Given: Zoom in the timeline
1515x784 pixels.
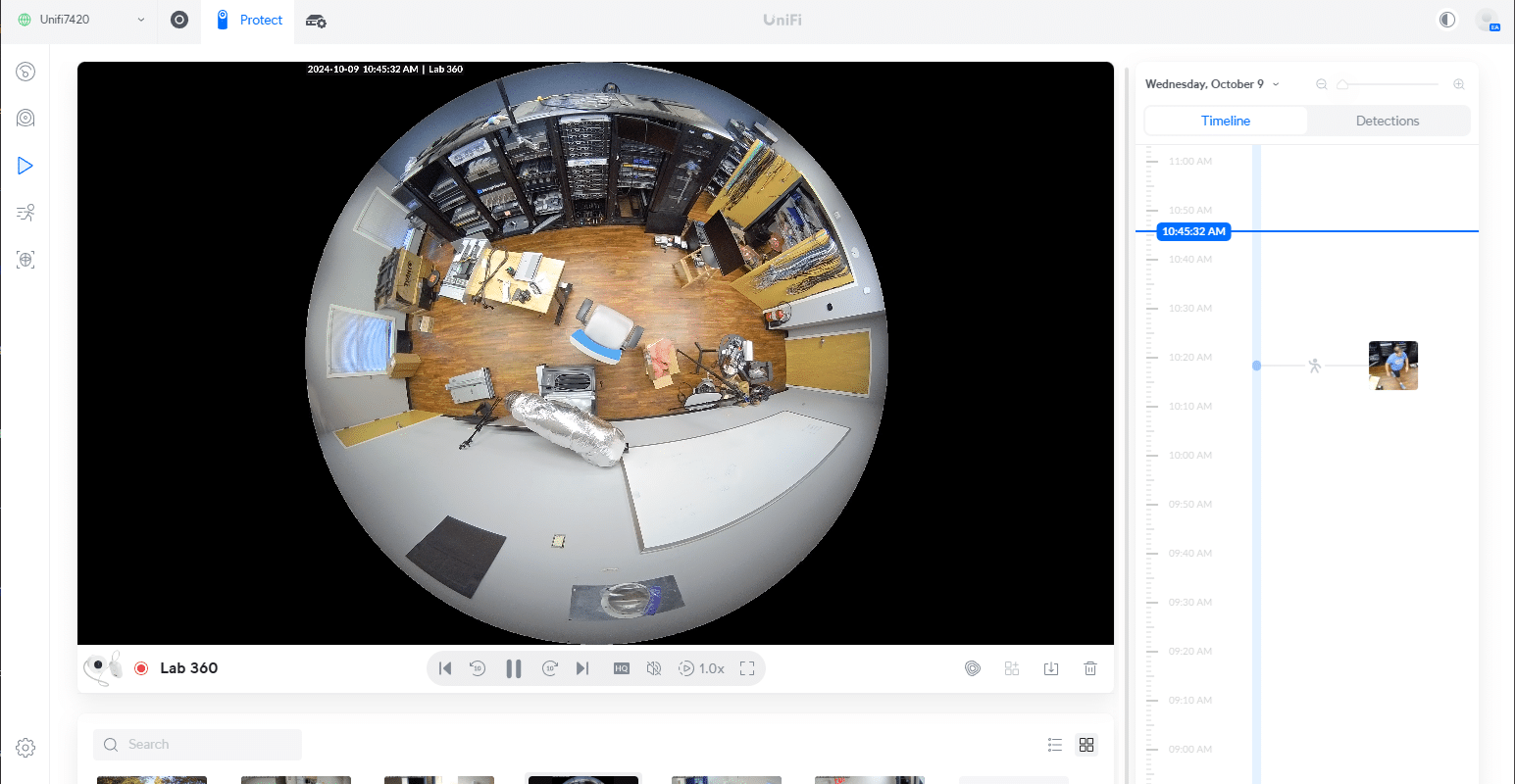Looking at the screenshot, I should (1459, 84).
